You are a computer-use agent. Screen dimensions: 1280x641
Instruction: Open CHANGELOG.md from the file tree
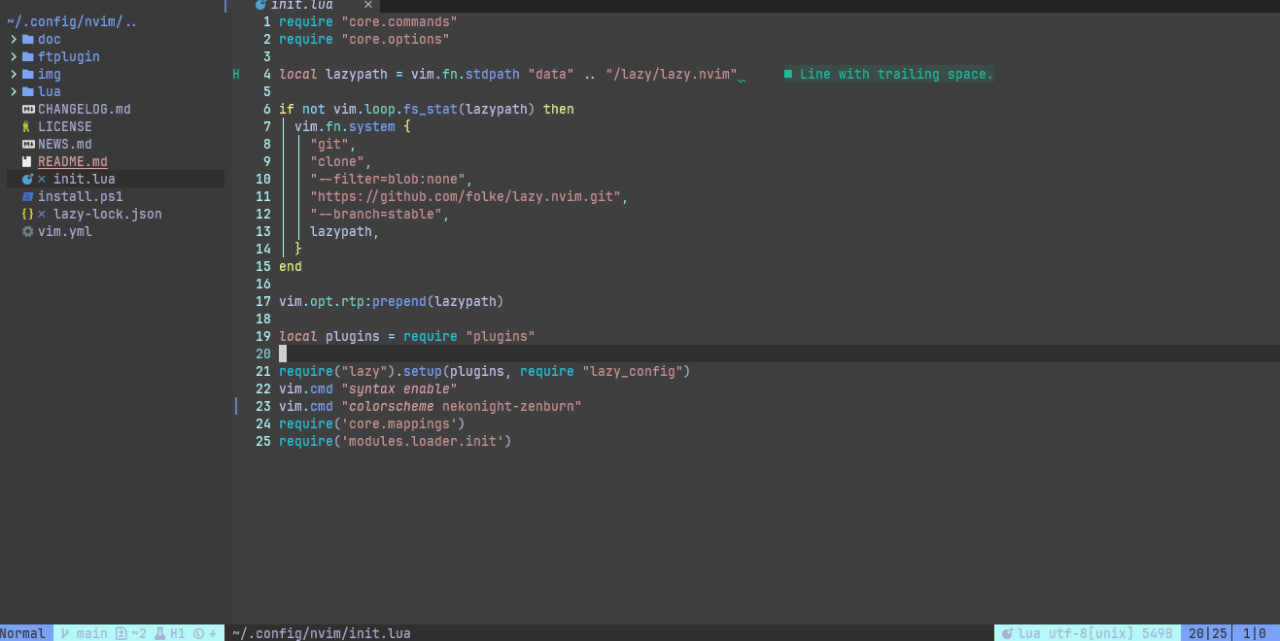pos(84,109)
